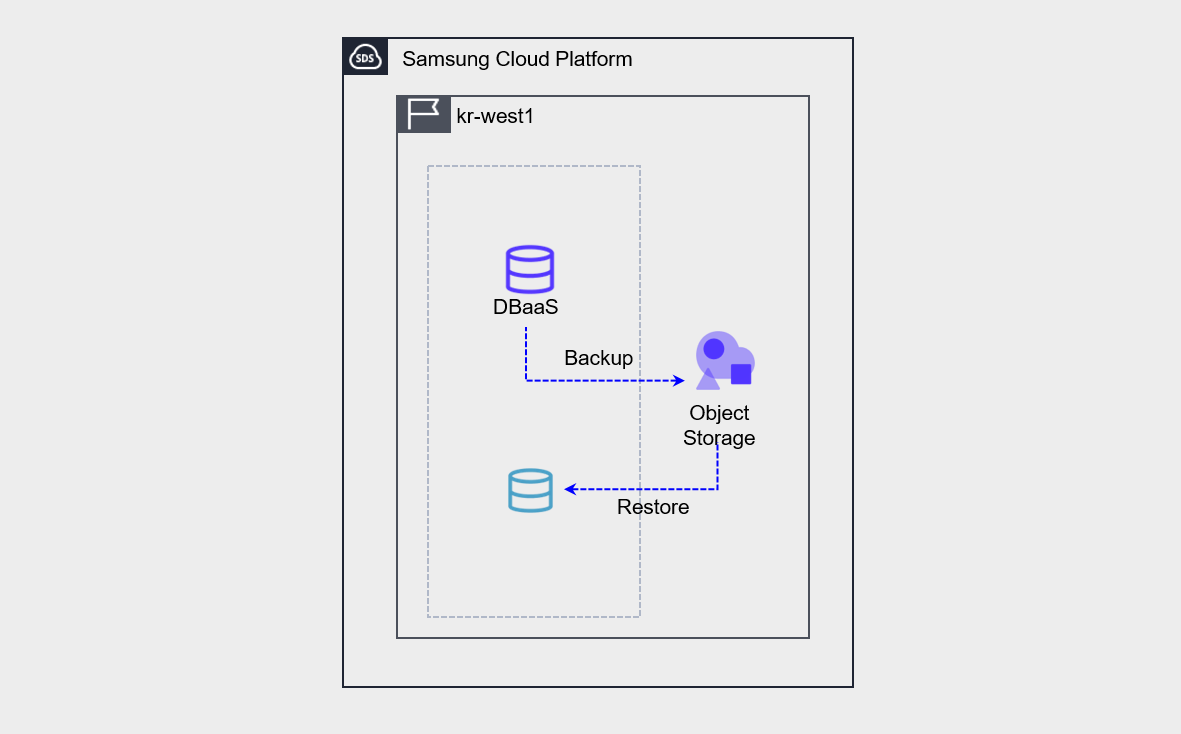
Task: Select the Object Storage text label
Action: (719, 425)
